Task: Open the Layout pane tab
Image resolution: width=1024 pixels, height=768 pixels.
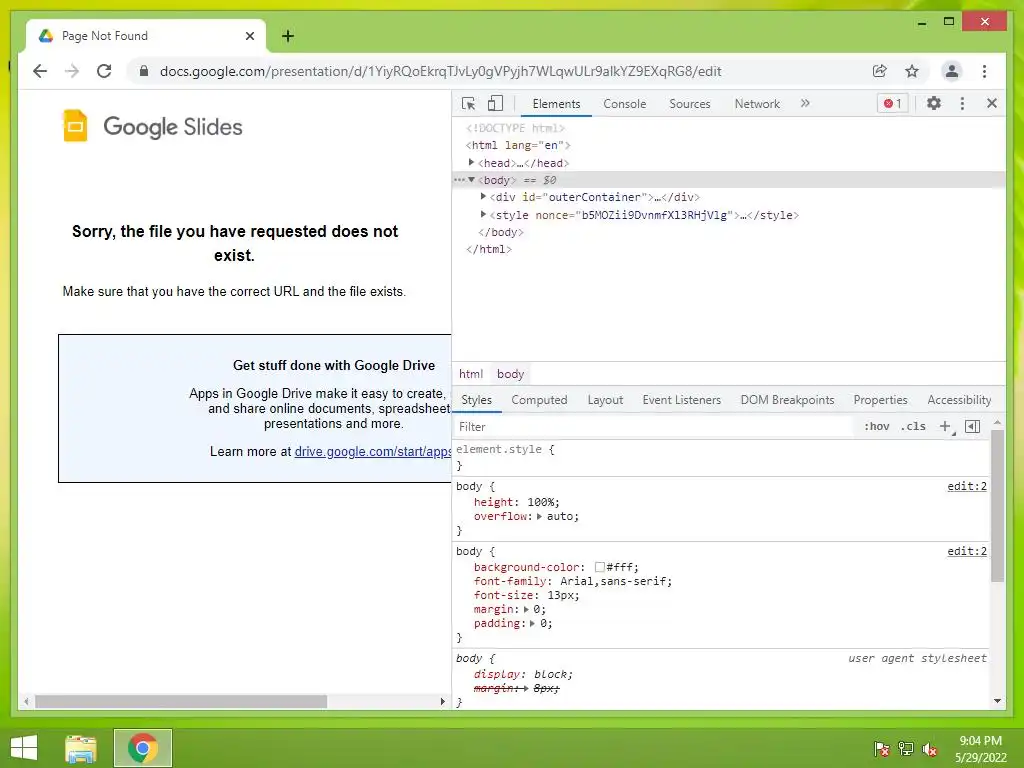Action: pyautogui.click(x=605, y=400)
